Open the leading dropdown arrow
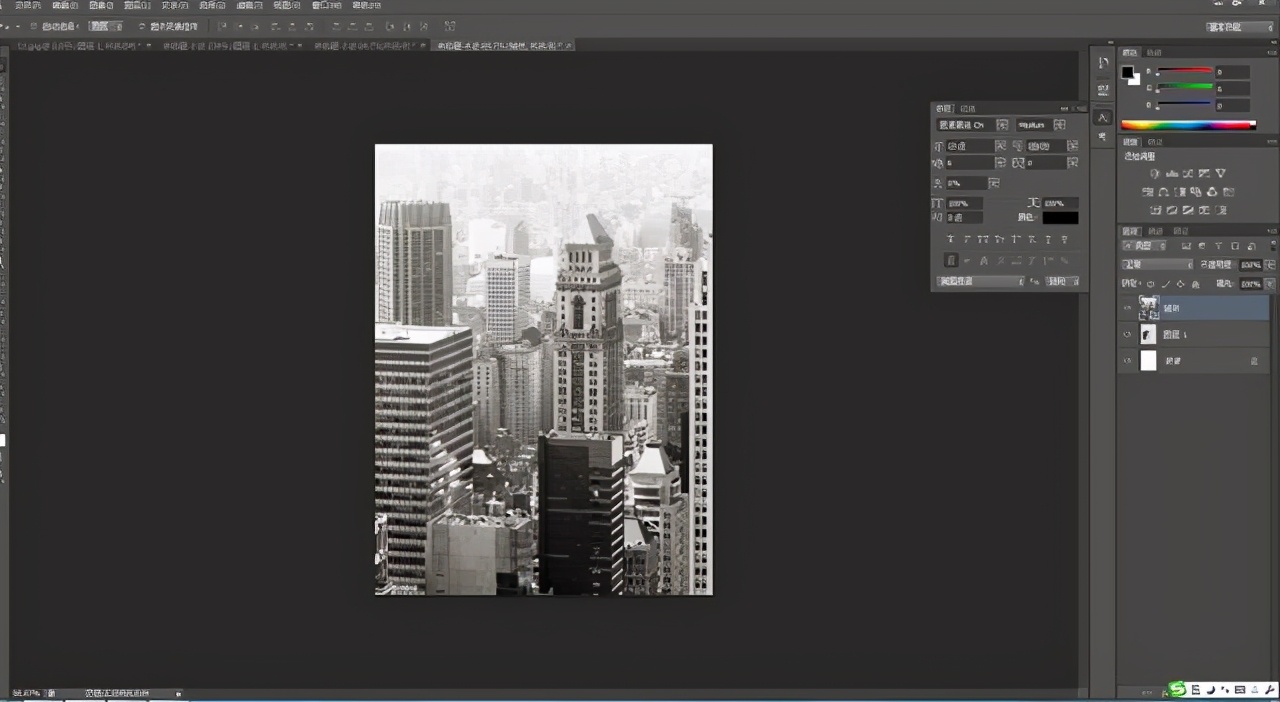The image size is (1280, 702). coord(1073,146)
